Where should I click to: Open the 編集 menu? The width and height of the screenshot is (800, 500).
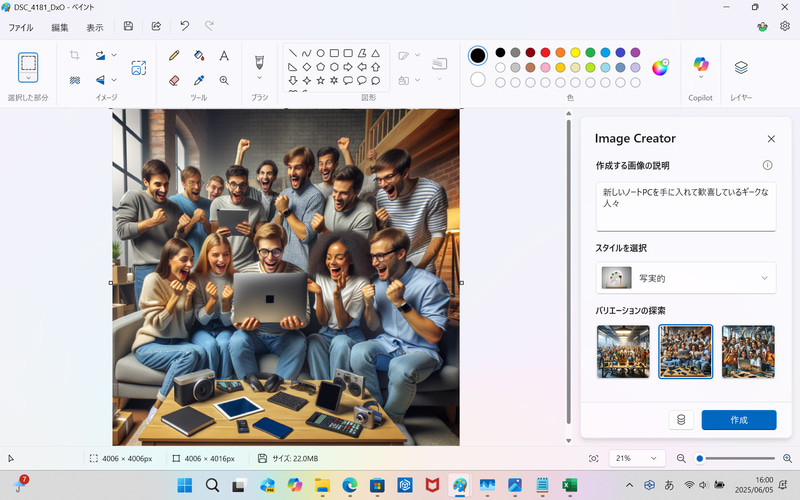60,28
